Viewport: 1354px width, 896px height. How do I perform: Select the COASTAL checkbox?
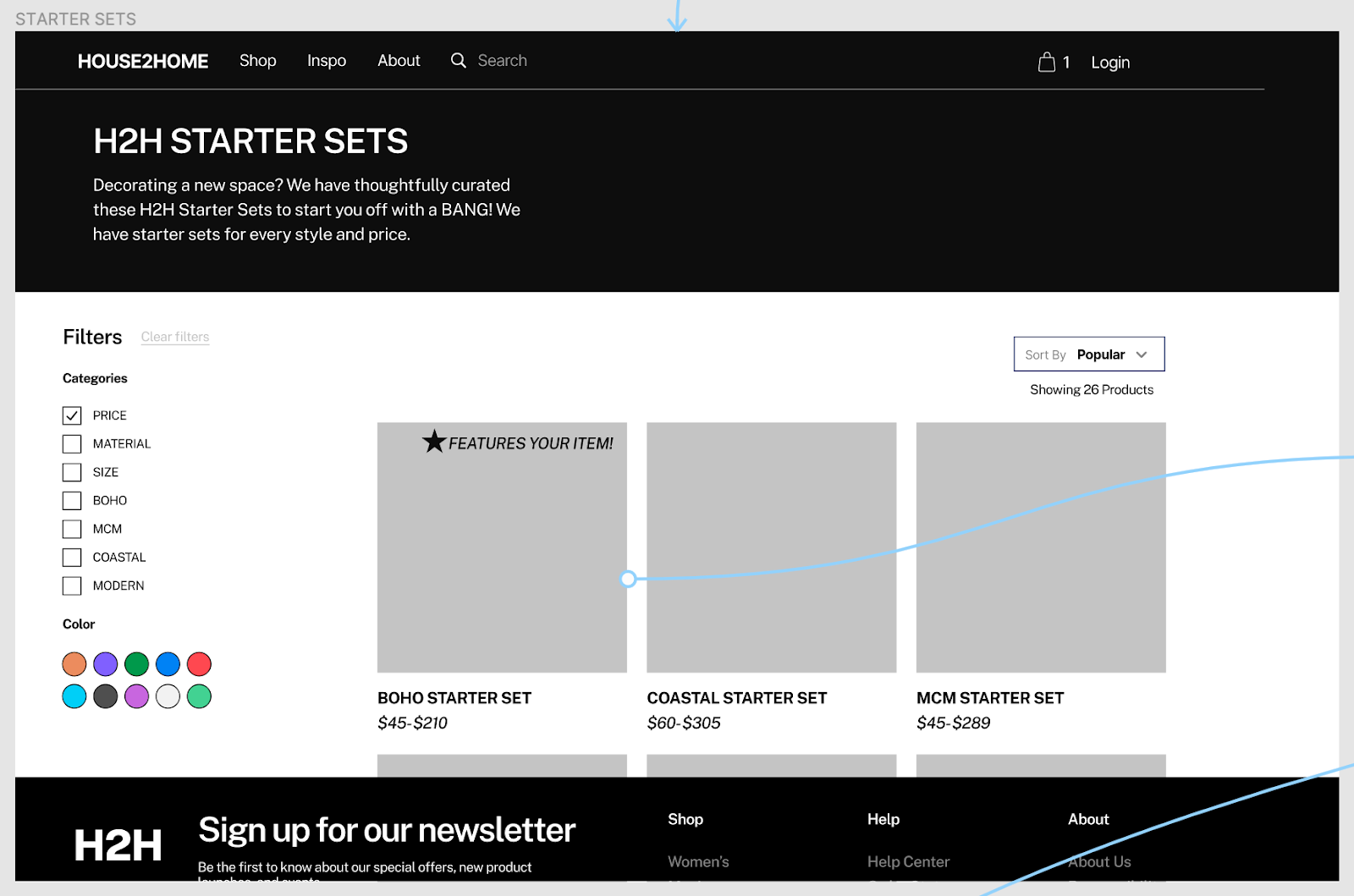72,558
